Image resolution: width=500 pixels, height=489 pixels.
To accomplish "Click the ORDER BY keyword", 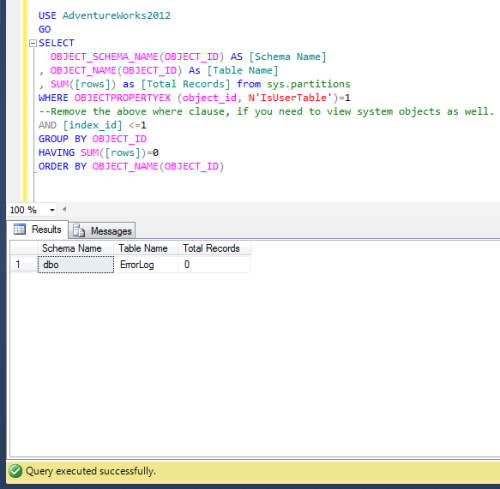I will pos(62,166).
